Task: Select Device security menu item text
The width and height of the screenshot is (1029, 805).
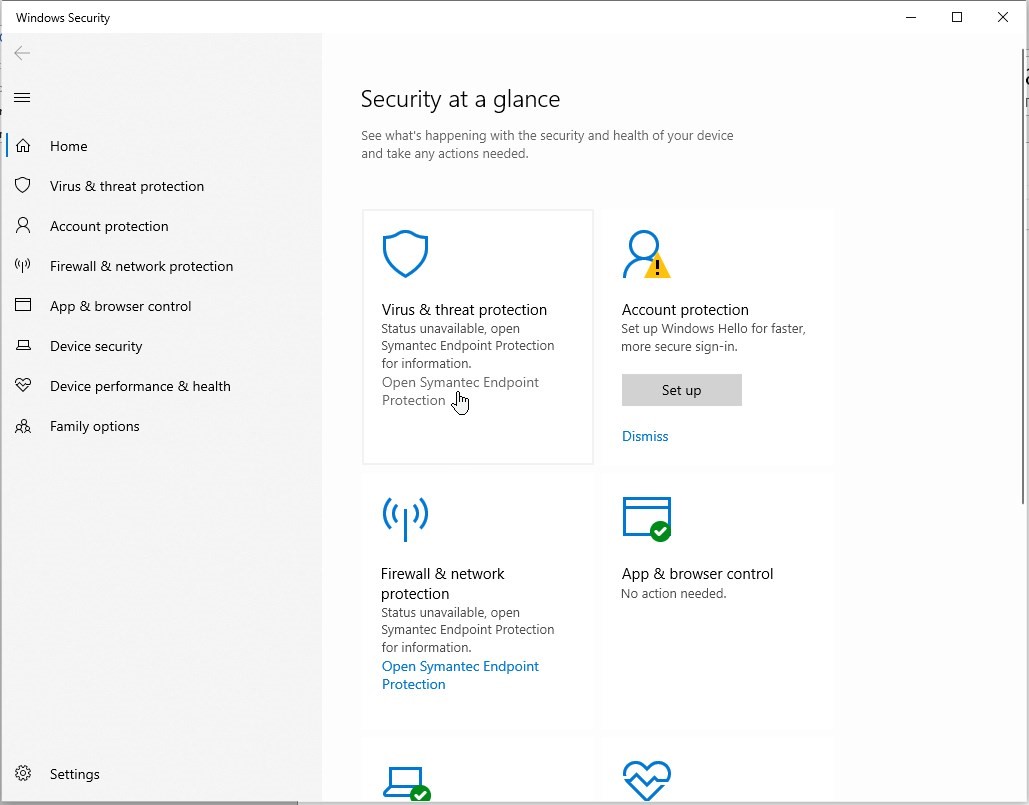Action: [96, 346]
